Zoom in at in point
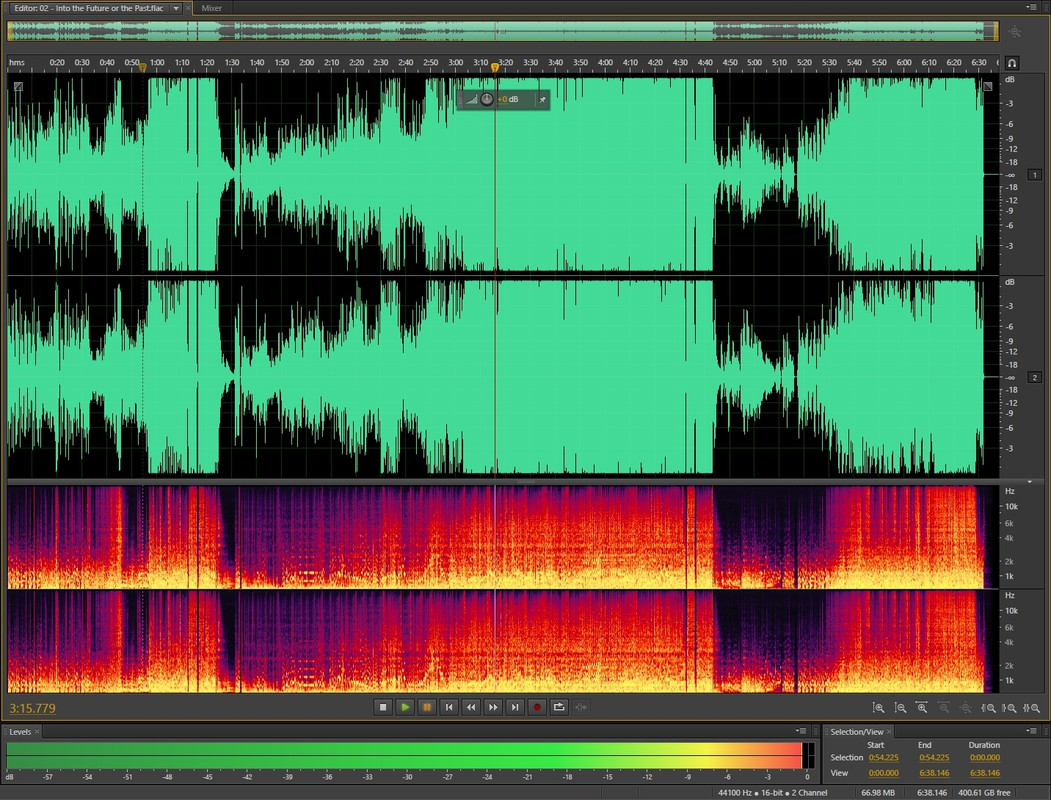Image resolution: width=1051 pixels, height=800 pixels. click(x=988, y=708)
